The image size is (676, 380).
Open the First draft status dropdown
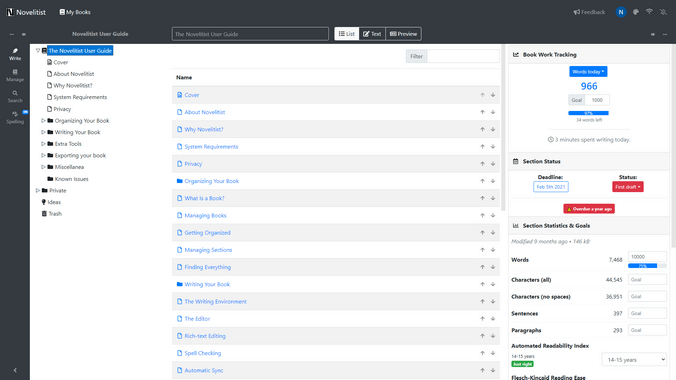tap(628, 187)
